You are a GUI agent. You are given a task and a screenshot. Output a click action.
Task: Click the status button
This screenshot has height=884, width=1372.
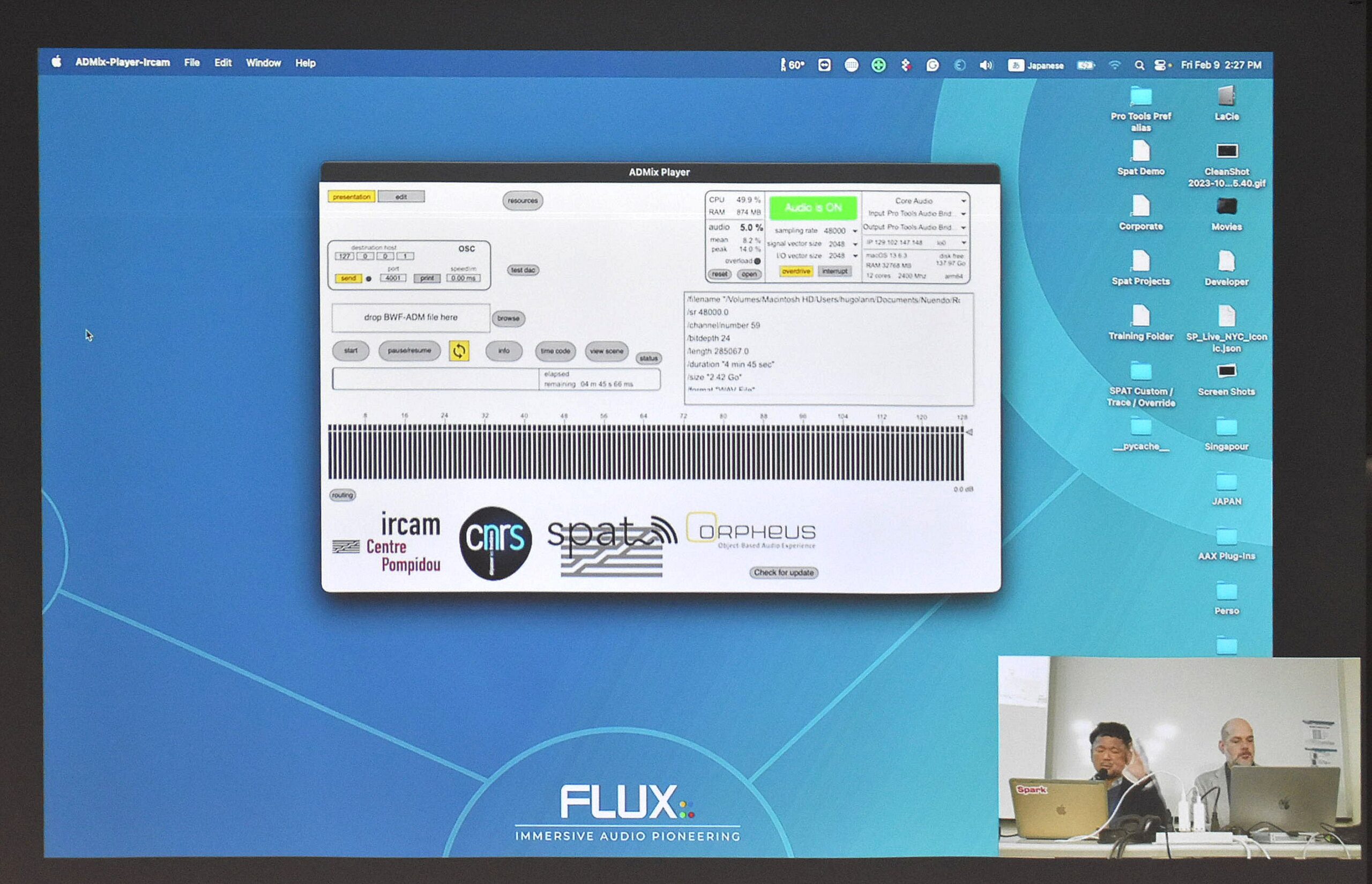coord(648,359)
